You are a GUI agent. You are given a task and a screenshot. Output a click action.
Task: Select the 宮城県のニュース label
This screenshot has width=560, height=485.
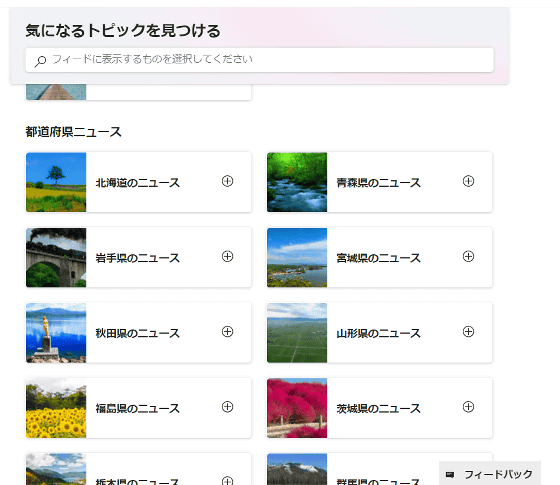tap(379, 258)
